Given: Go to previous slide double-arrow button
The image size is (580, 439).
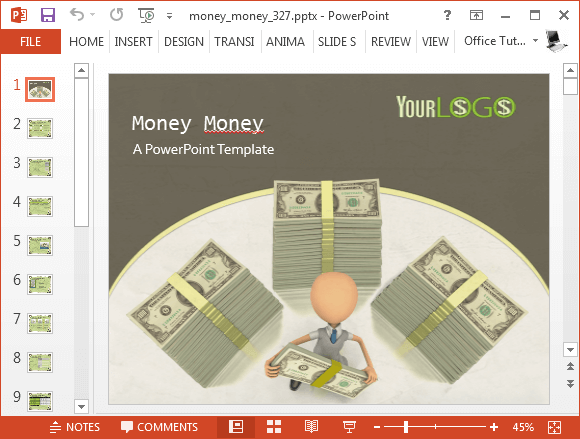Looking at the screenshot, I should coord(570,367).
